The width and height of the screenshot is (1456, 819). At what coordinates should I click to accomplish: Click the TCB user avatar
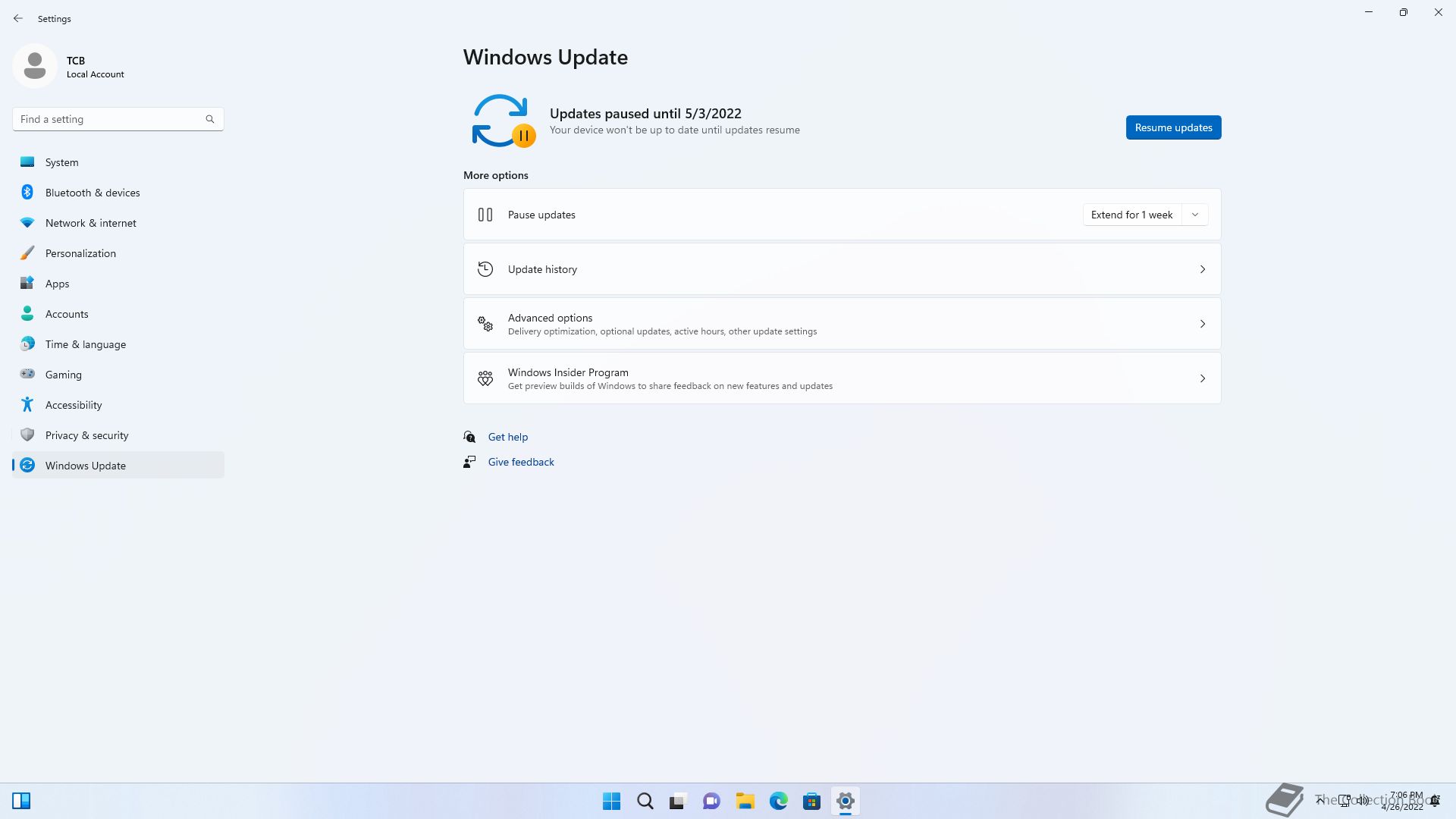tap(35, 67)
